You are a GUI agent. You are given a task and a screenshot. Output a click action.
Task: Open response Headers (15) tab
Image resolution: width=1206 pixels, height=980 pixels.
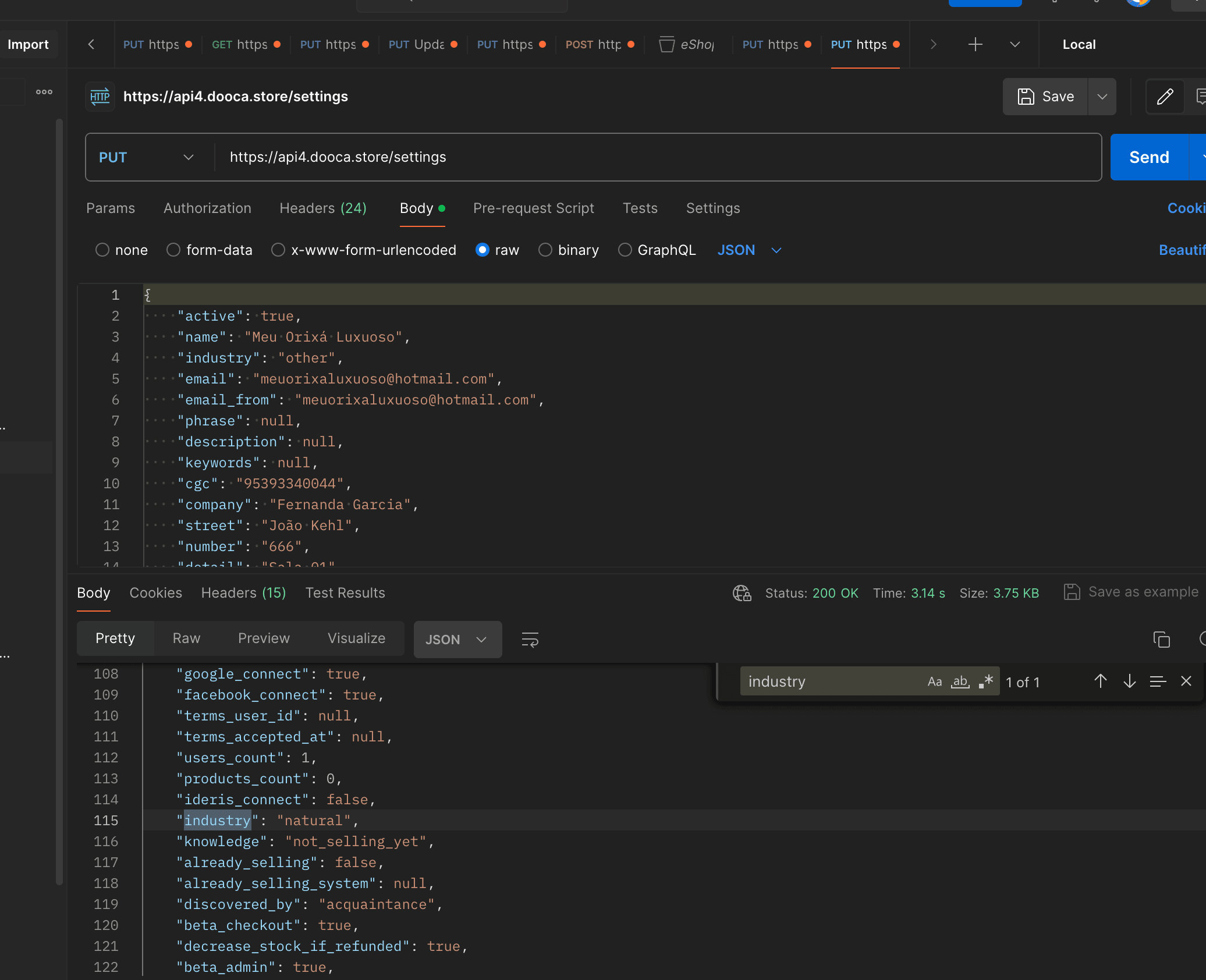tap(243, 593)
